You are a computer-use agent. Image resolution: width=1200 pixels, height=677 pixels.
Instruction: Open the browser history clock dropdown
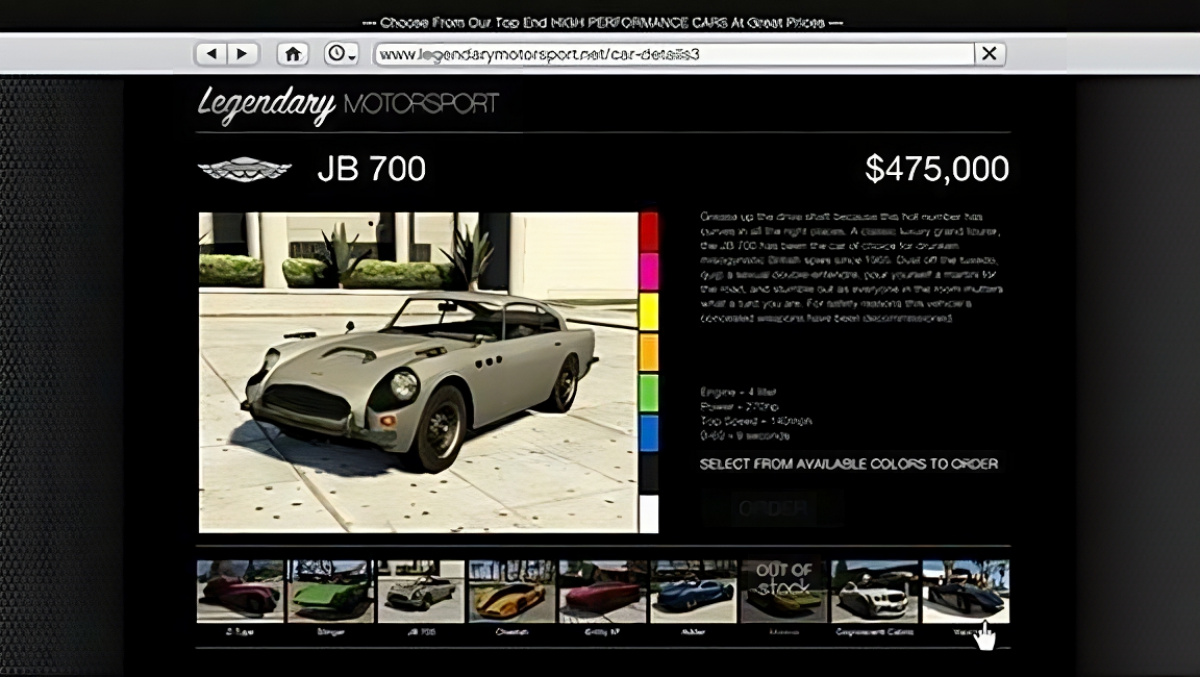[341, 54]
